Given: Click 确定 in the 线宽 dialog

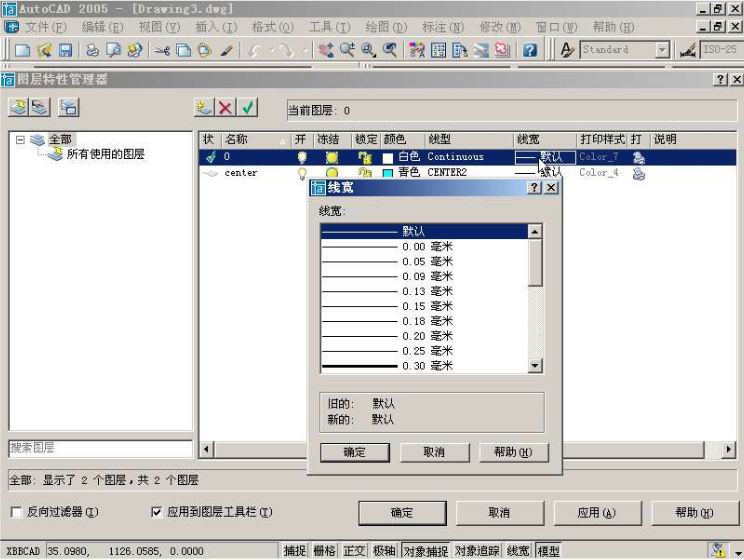Looking at the screenshot, I should point(355,452).
